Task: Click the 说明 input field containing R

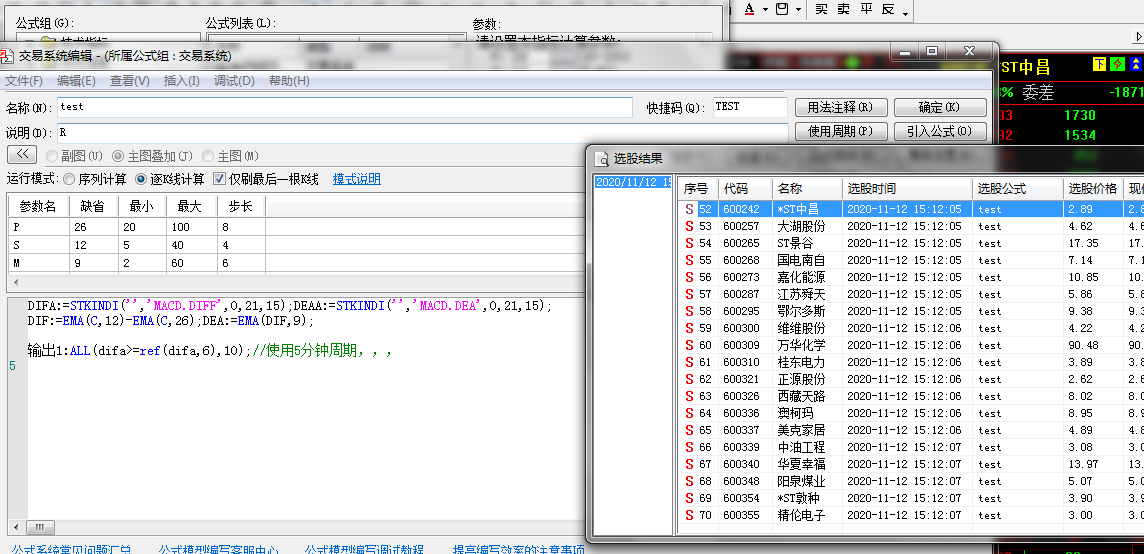Action: pos(422,133)
